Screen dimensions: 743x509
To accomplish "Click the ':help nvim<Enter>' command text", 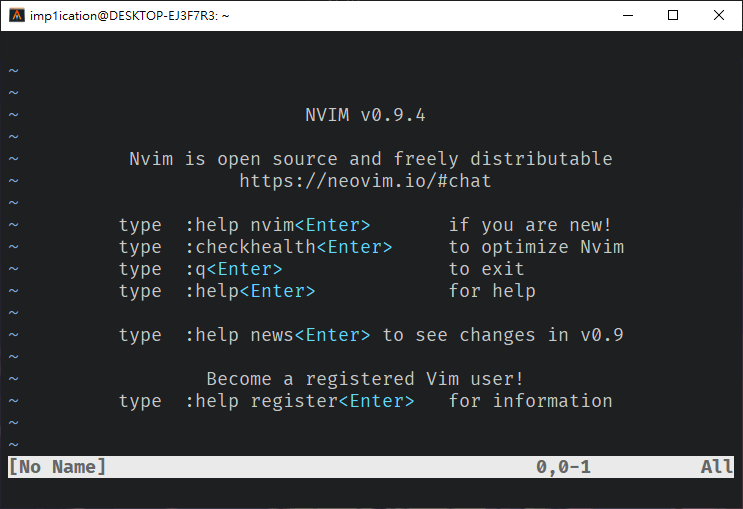I will (278, 225).
